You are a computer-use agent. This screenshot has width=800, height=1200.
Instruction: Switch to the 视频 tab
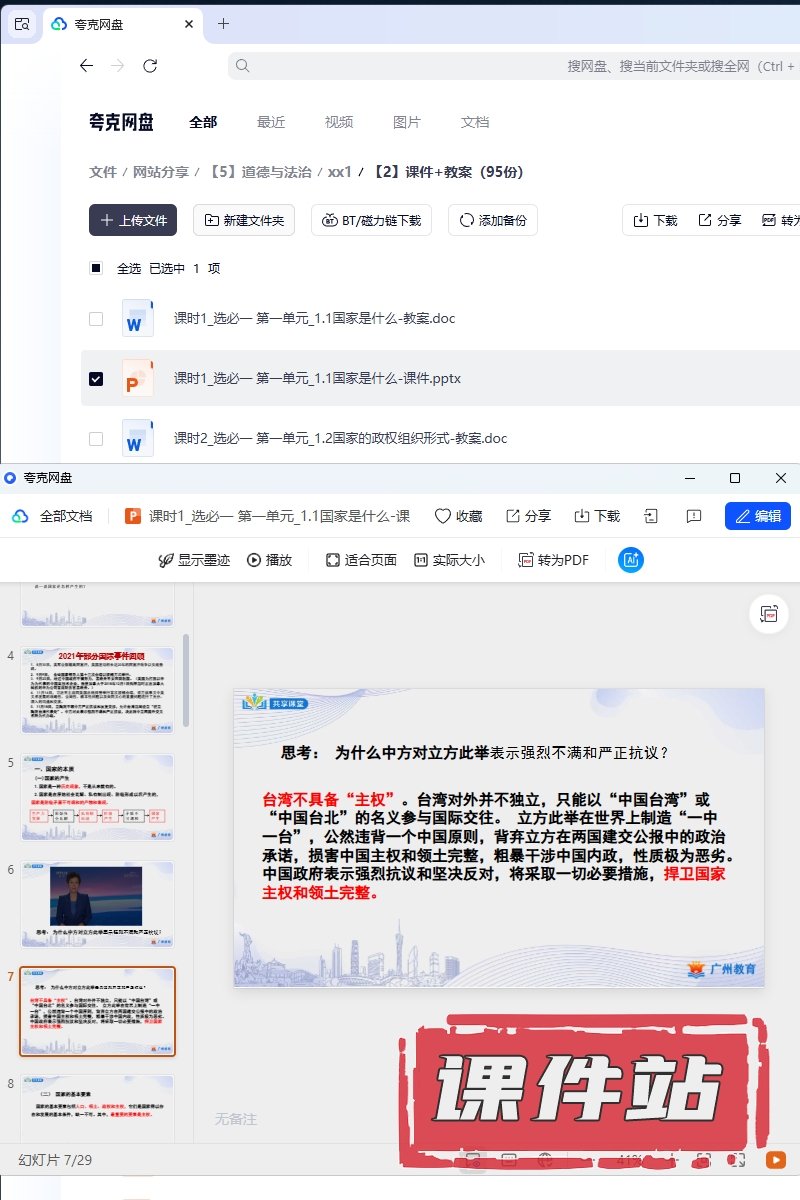pos(339,122)
